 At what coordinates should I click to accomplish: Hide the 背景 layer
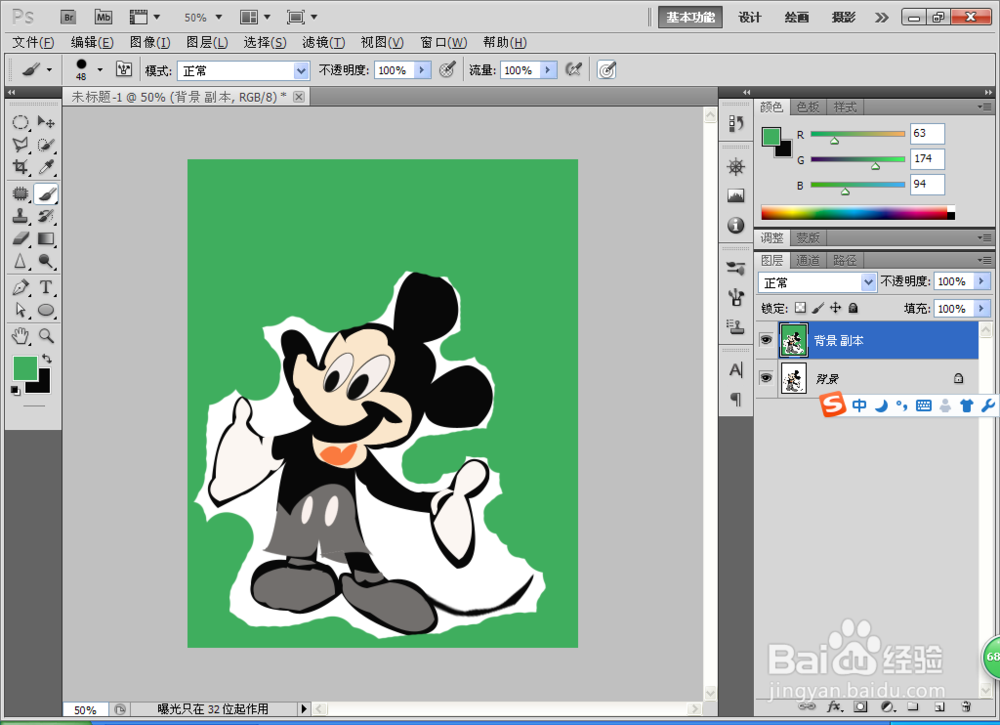pos(766,378)
